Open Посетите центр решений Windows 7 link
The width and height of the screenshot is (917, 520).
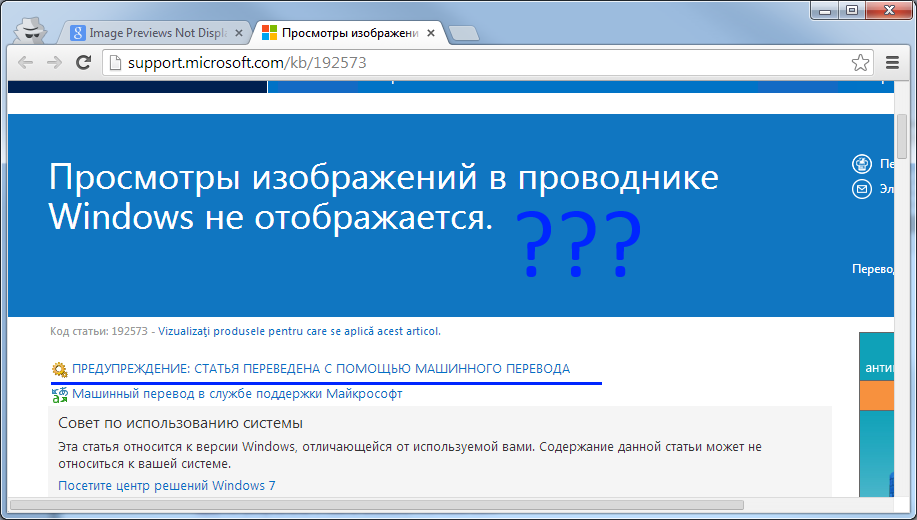click(x=167, y=485)
